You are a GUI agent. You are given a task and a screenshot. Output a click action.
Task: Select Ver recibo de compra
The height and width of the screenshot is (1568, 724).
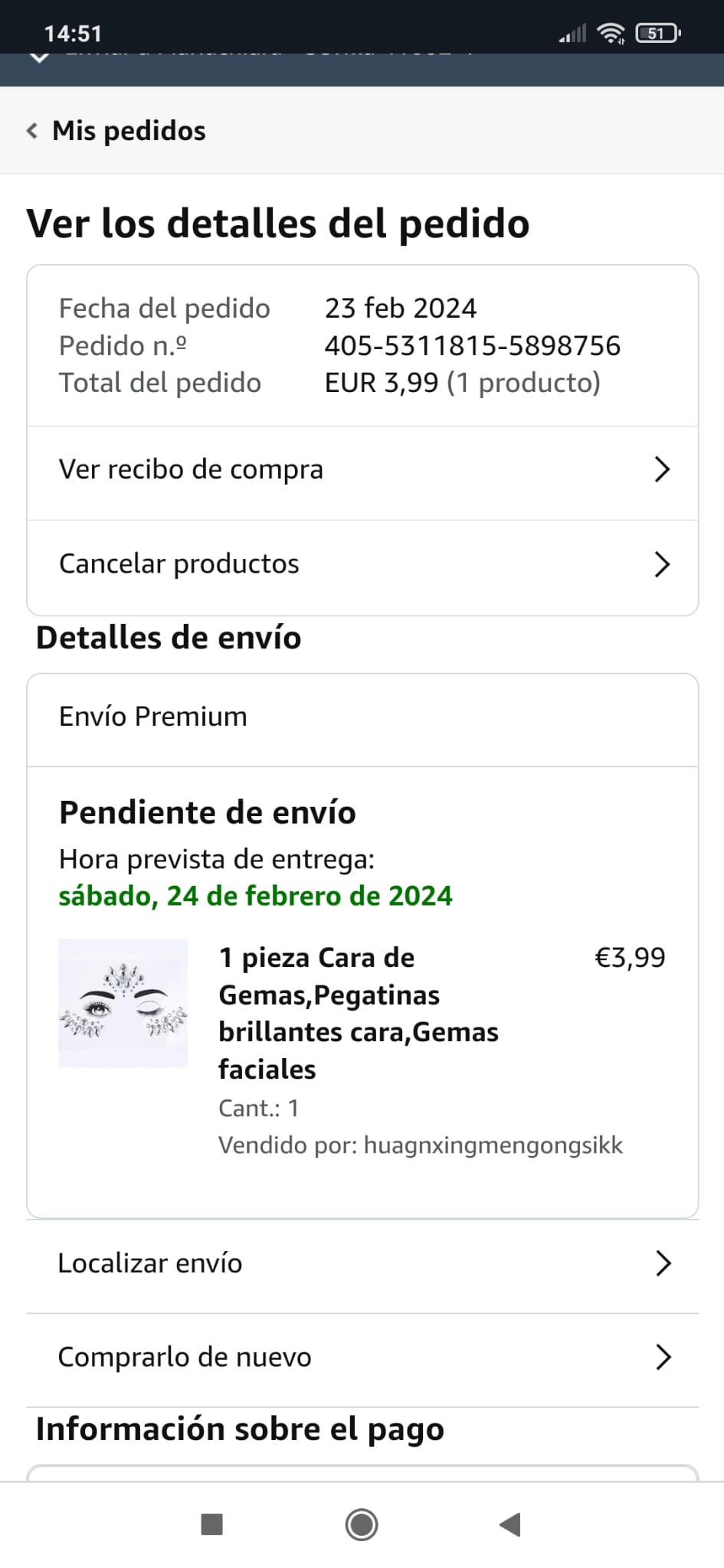192,469
